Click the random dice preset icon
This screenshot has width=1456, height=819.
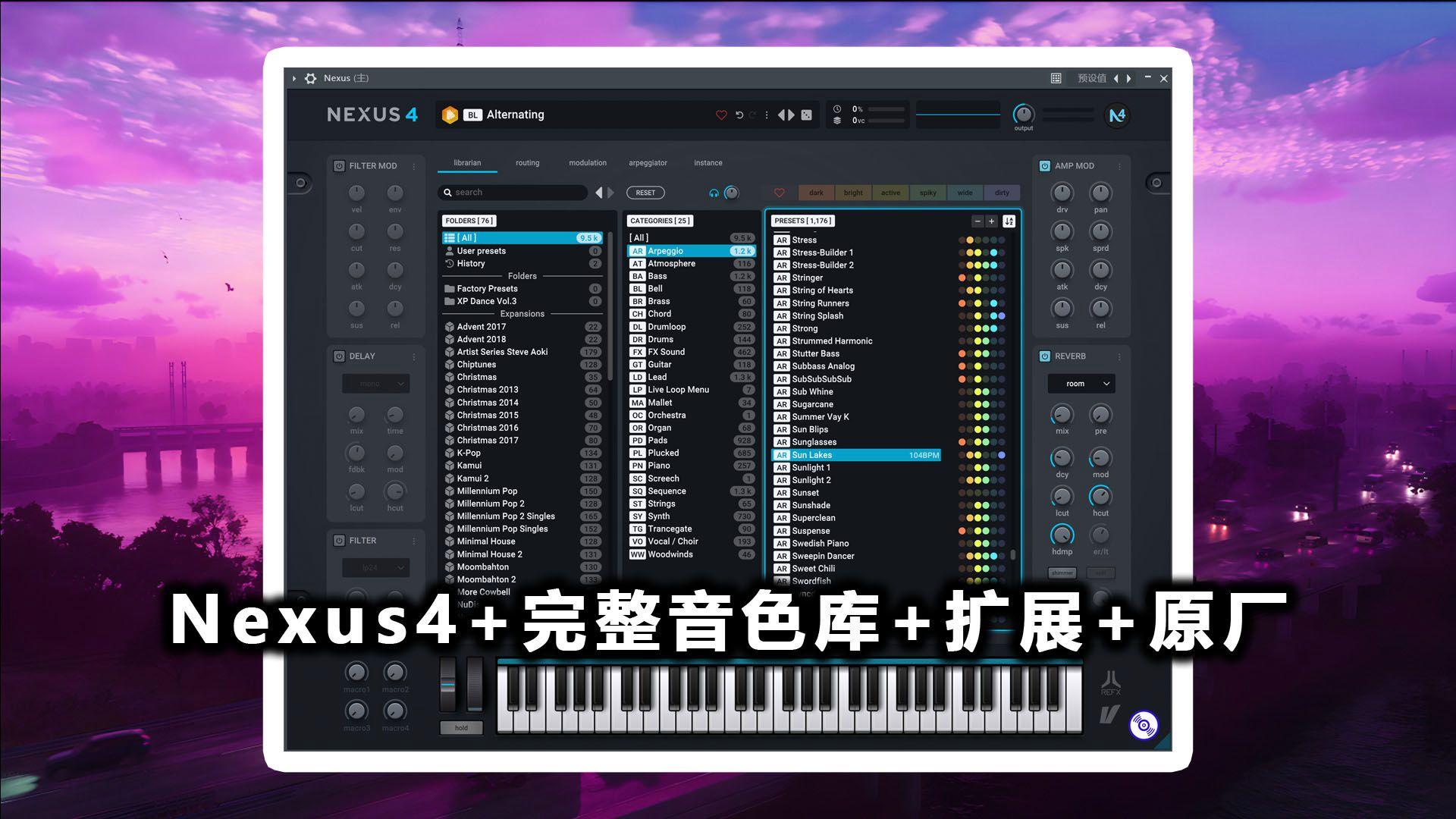coord(807,115)
